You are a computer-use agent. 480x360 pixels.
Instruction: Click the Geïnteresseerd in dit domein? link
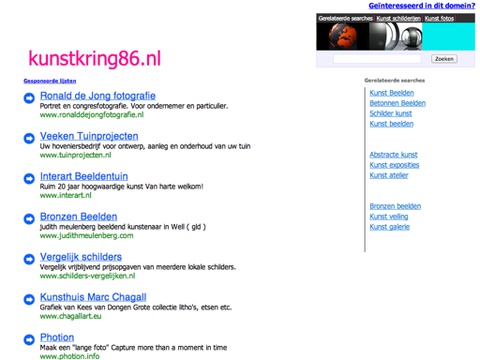point(422,6)
